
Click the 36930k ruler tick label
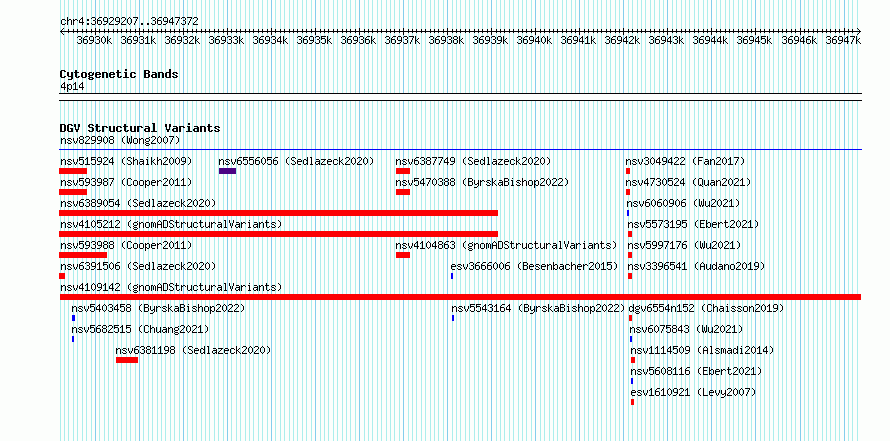tap(94, 40)
